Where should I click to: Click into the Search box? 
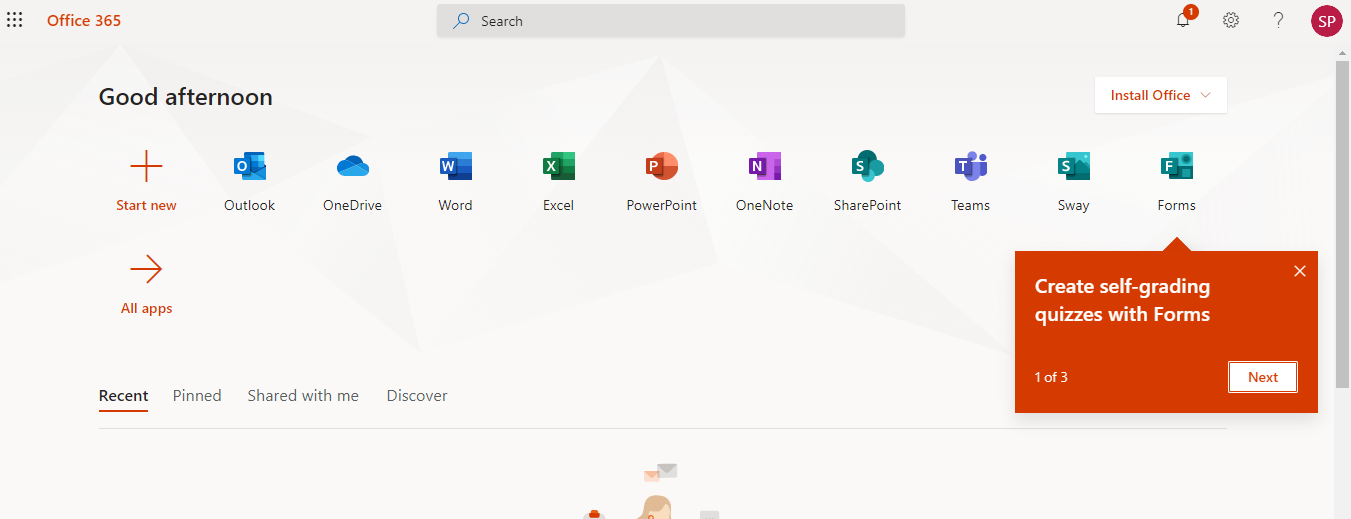coord(671,21)
